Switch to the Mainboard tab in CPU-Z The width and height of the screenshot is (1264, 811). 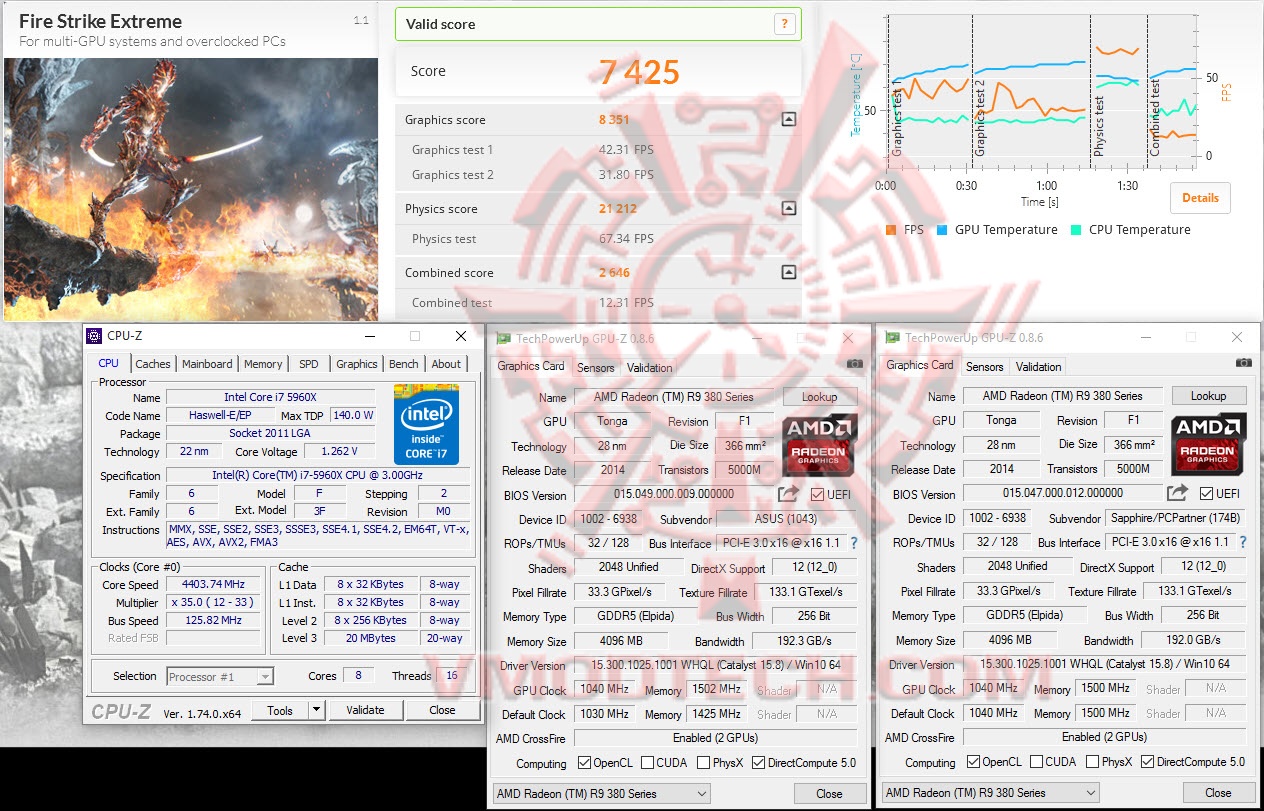207,364
